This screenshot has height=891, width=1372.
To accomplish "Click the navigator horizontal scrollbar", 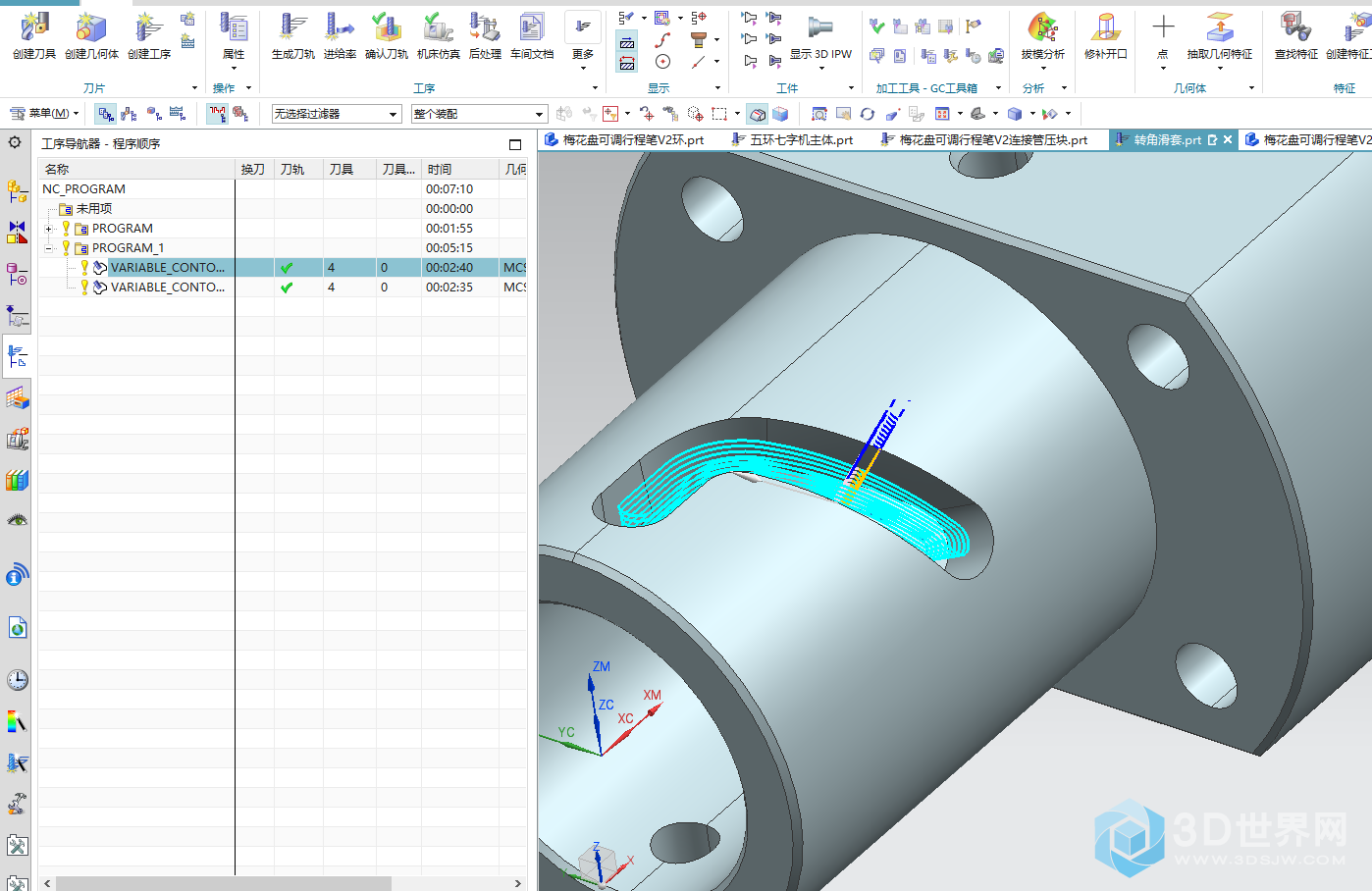I will click(224, 883).
